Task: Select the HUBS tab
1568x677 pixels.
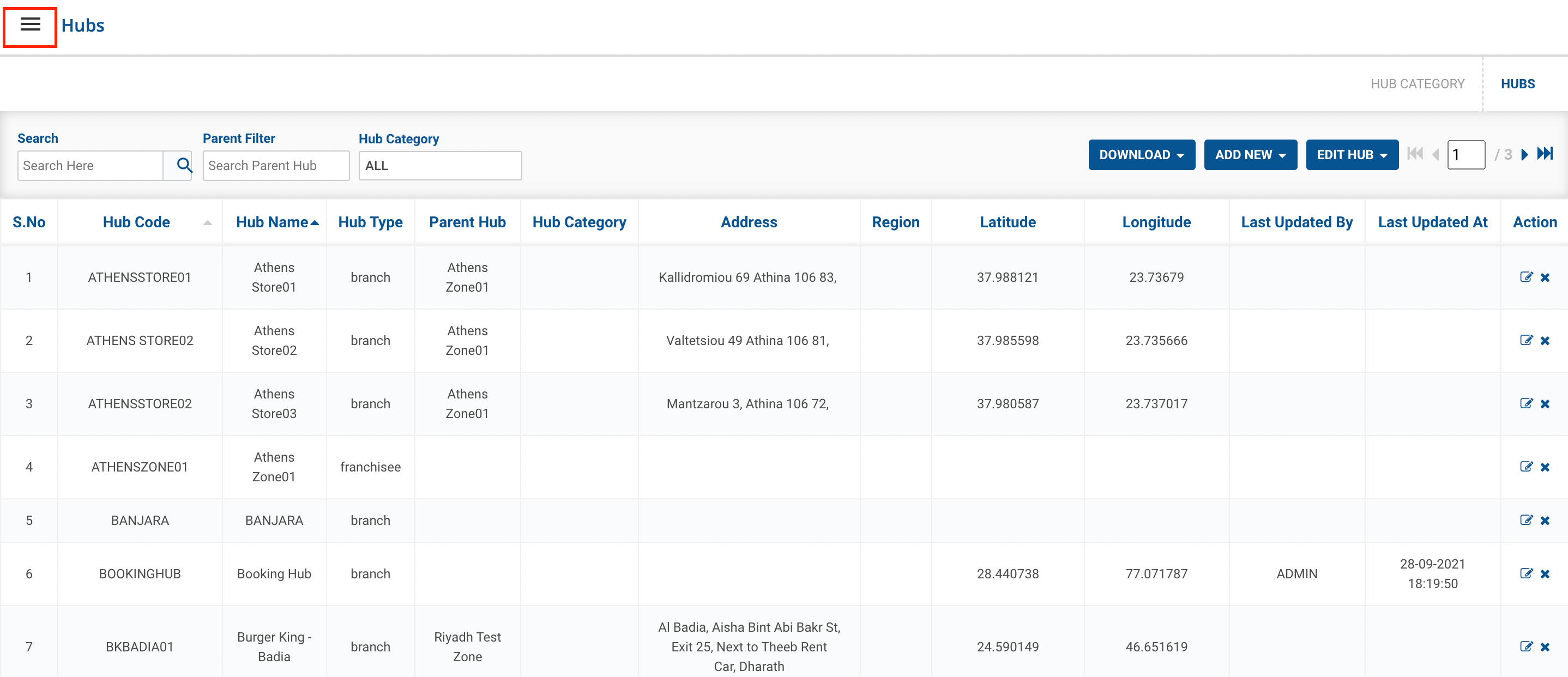Action: (x=1517, y=84)
